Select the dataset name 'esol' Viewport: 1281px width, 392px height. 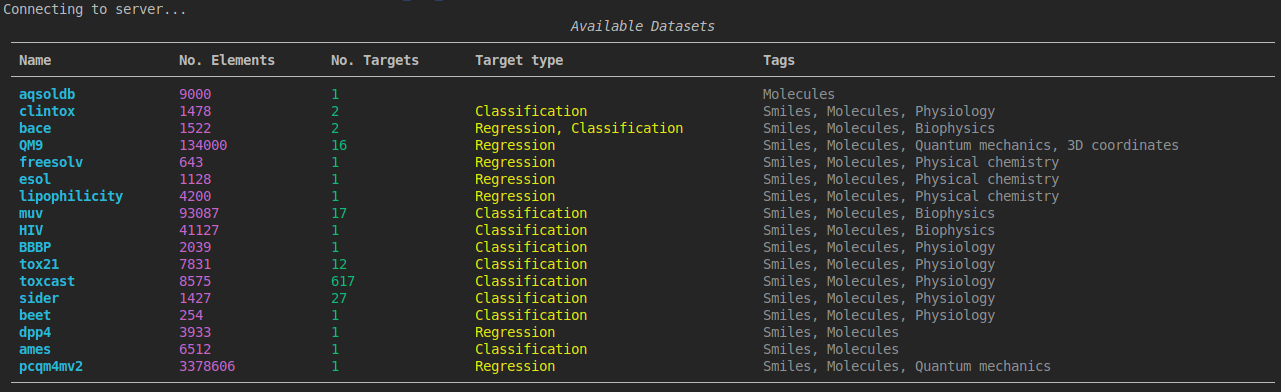coord(35,179)
